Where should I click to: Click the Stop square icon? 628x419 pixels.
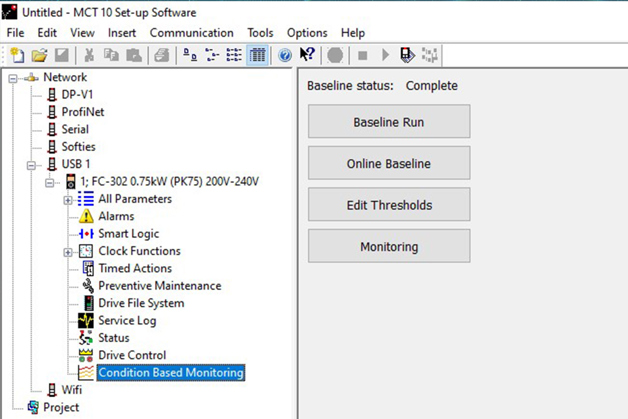[362, 55]
